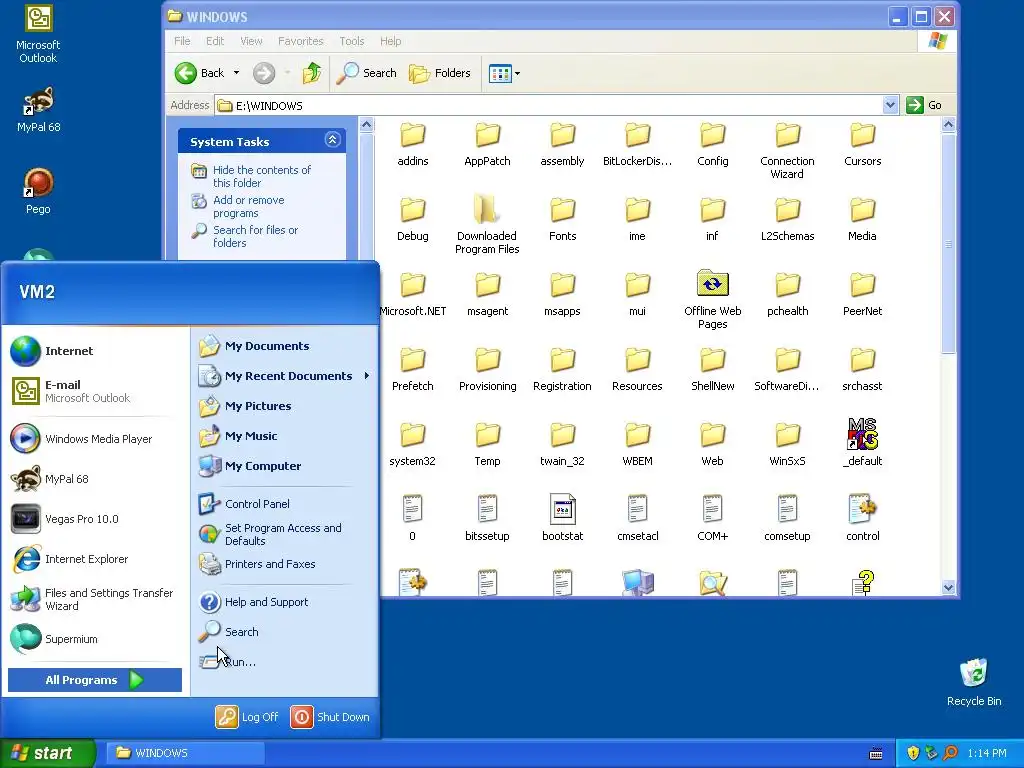Select the Fonts folder
This screenshot has height=768, width=1024.
point(562,219)
